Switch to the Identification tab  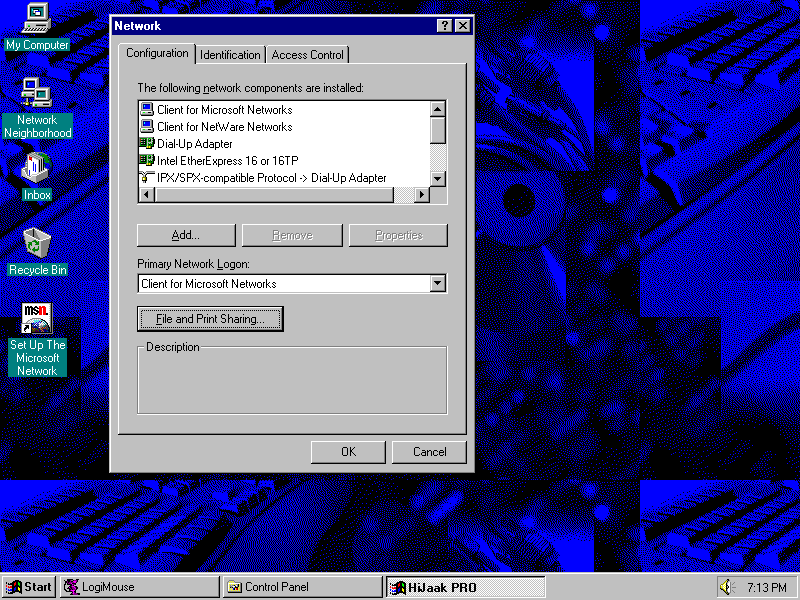pyautogui.click(x=230, y=55)
